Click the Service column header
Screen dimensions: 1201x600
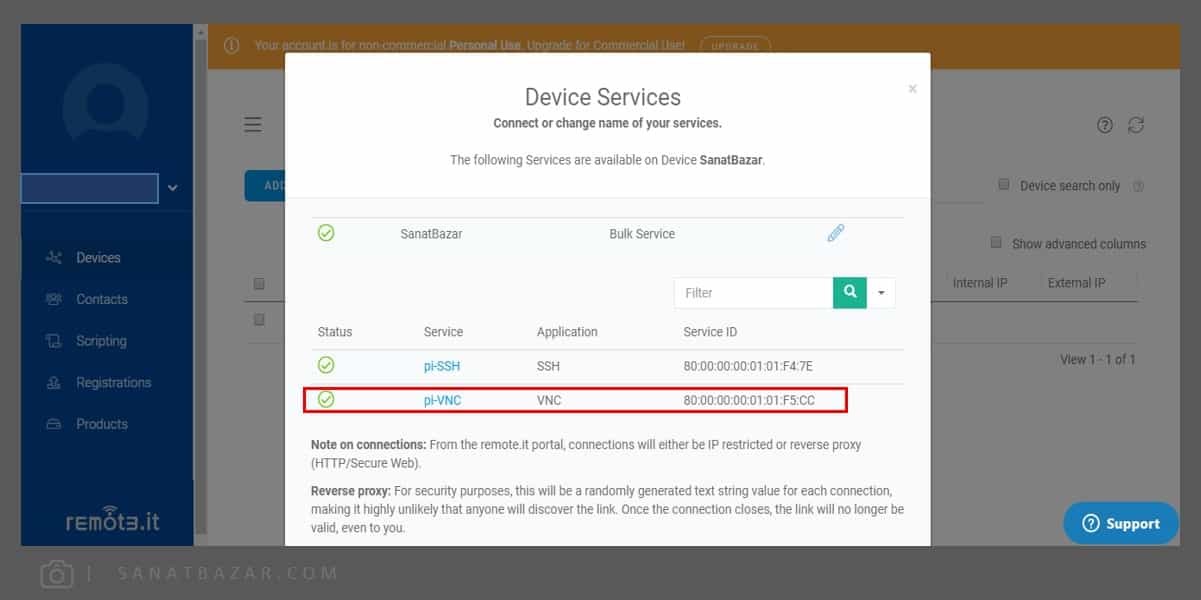pos(443,332)
